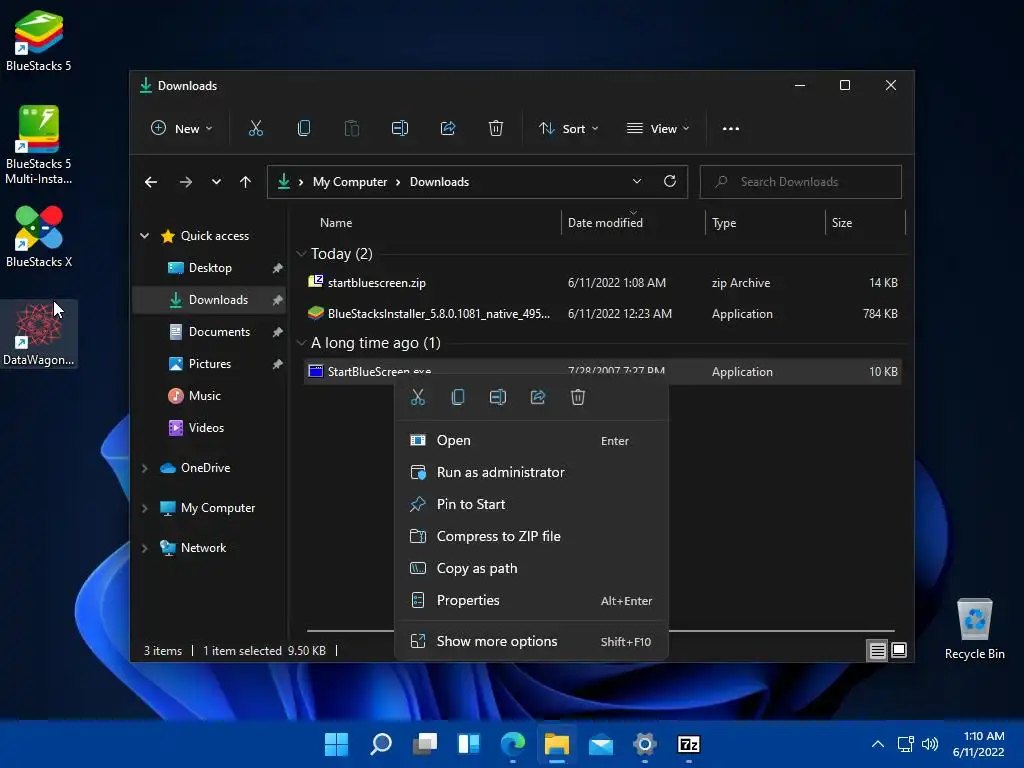This screenshot has height=768, width=1024.
Task: Click the Copy icon in the Explorer toolbar
Action: [x=304, y=129]
